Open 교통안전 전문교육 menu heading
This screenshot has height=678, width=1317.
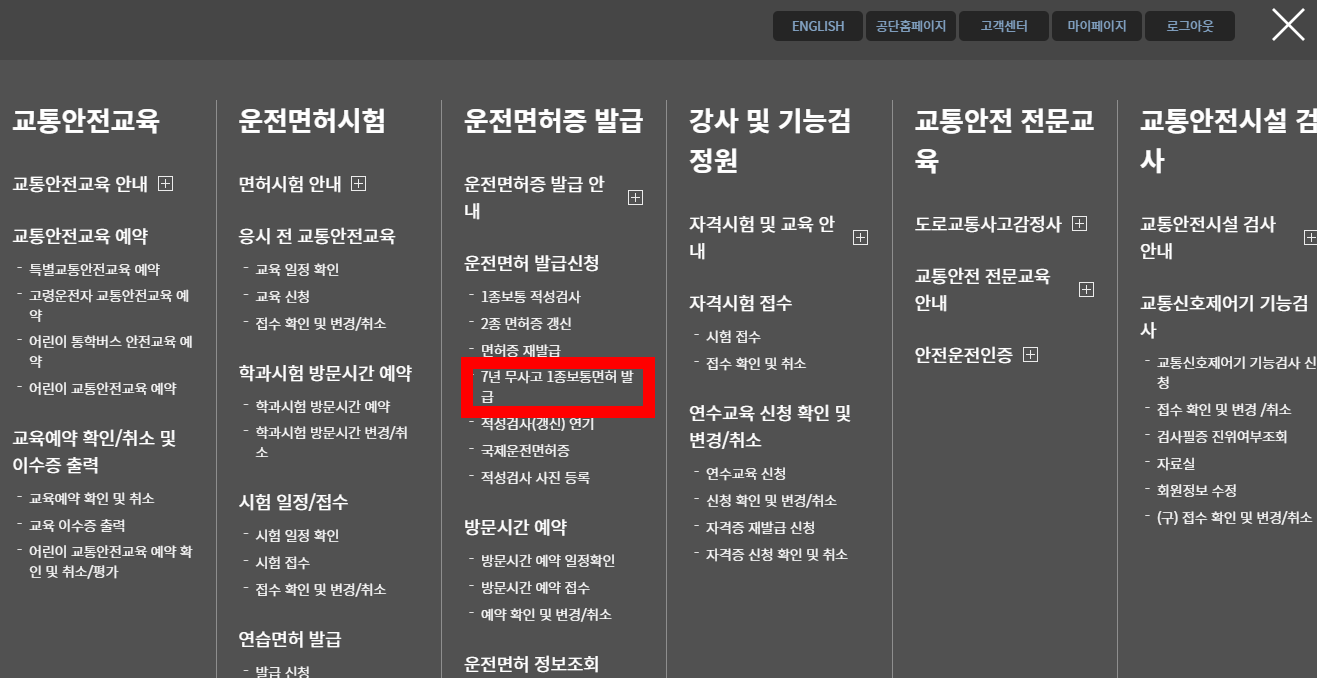pos(1004,140)
